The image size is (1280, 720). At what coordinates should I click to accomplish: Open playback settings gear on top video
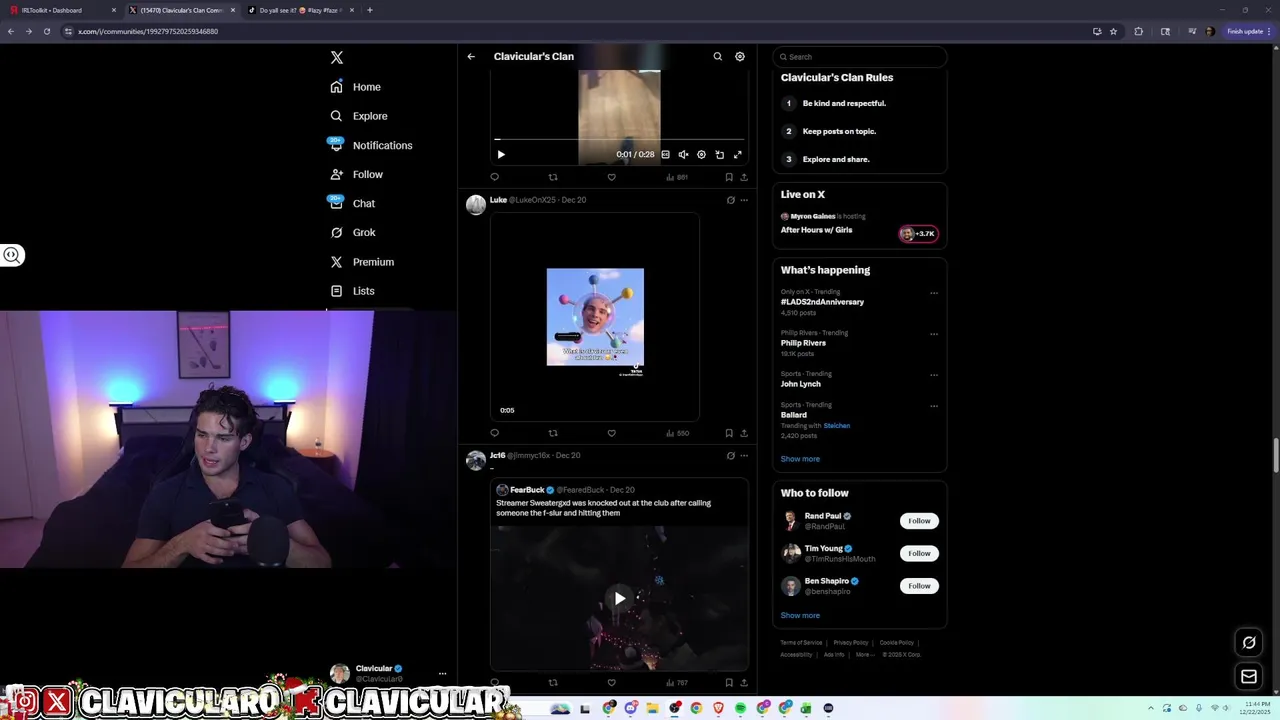click(701, 155)
